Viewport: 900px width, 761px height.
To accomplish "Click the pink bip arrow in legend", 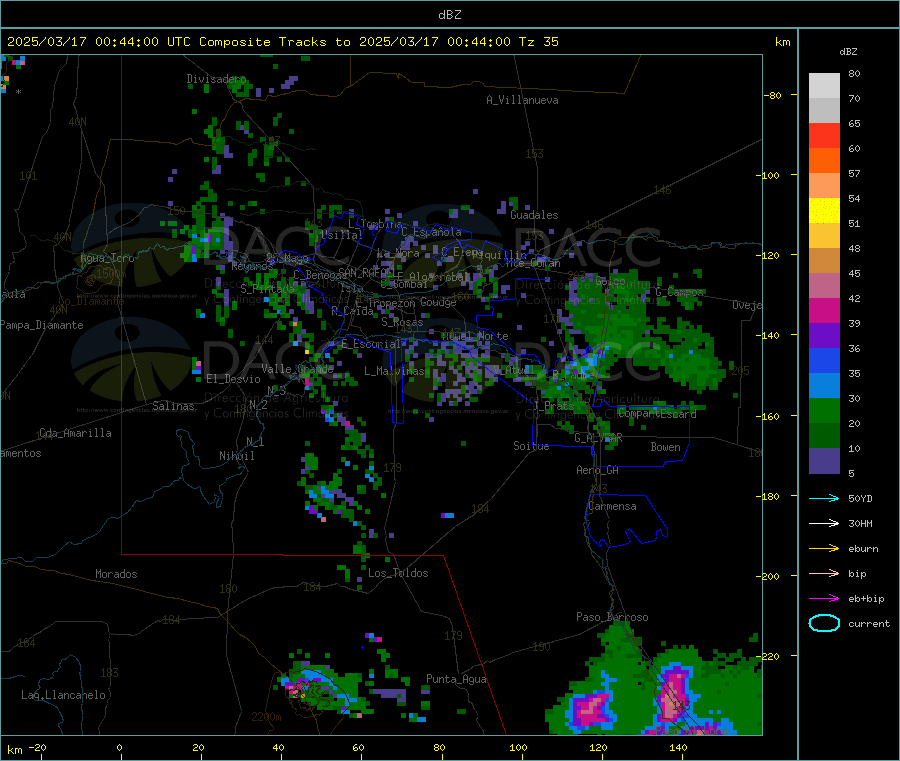I will coord(824,573).
